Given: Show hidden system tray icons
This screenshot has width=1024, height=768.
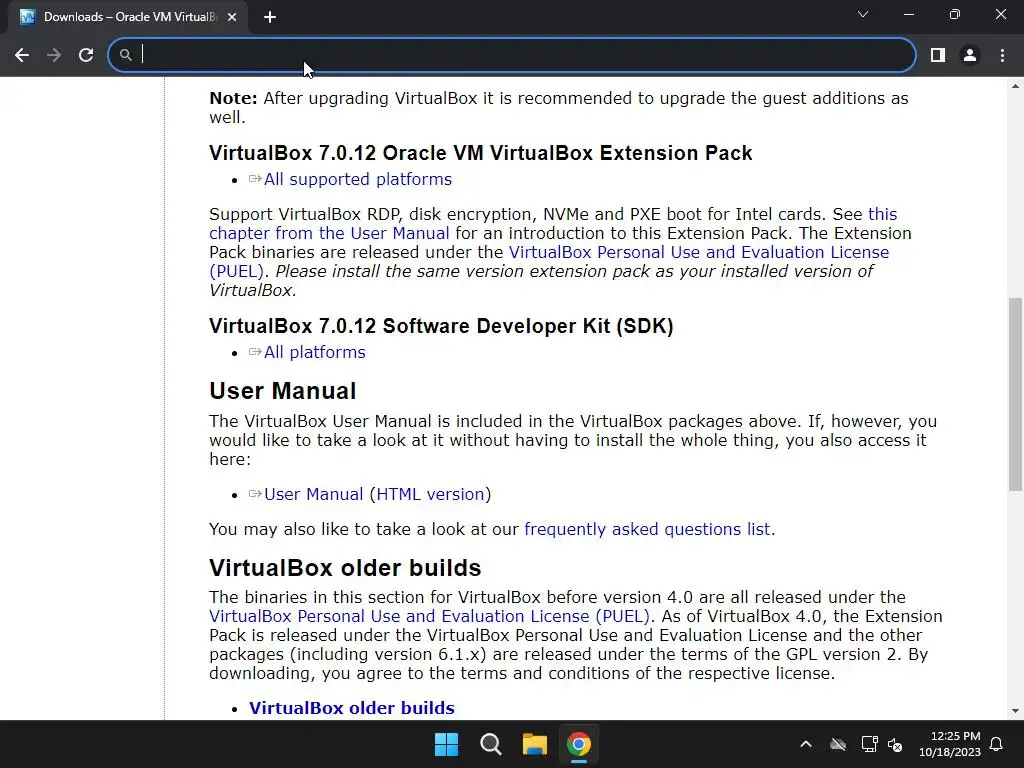Looking at the screenshot, I should point(806,744).
